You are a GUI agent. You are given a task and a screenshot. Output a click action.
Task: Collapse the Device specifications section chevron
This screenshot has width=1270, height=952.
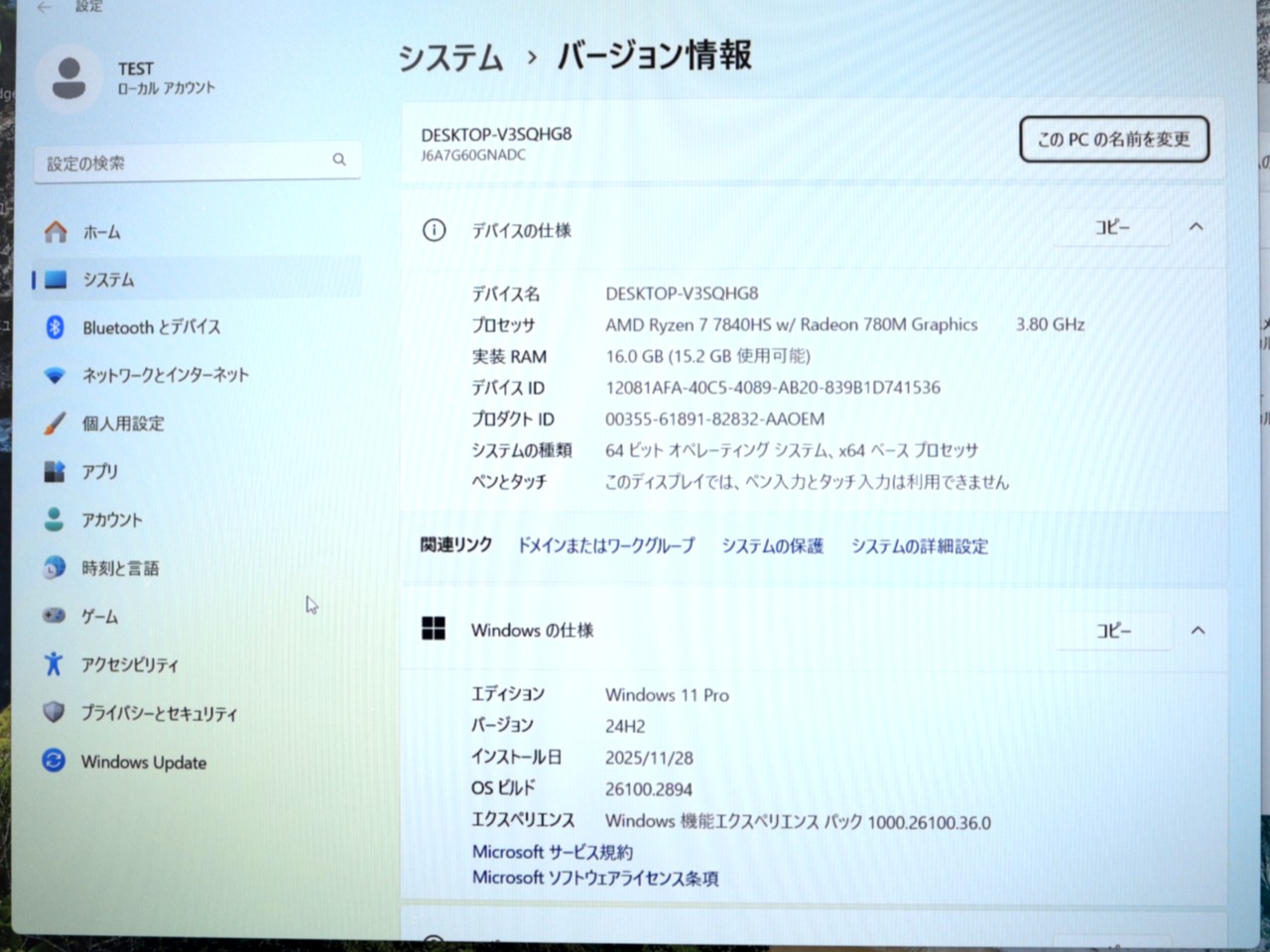coord(1196,227)
